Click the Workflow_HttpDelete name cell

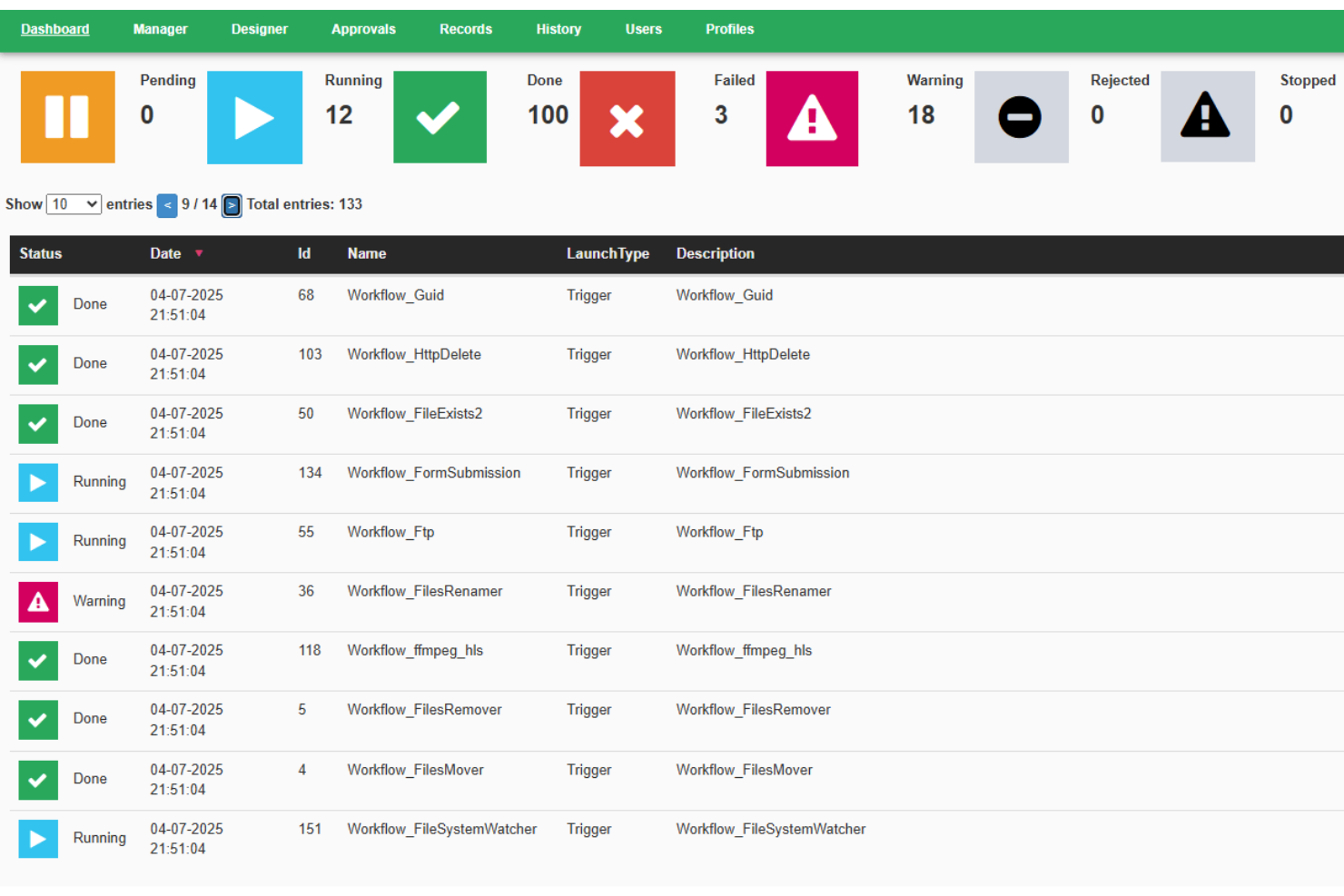pos(414,354)
